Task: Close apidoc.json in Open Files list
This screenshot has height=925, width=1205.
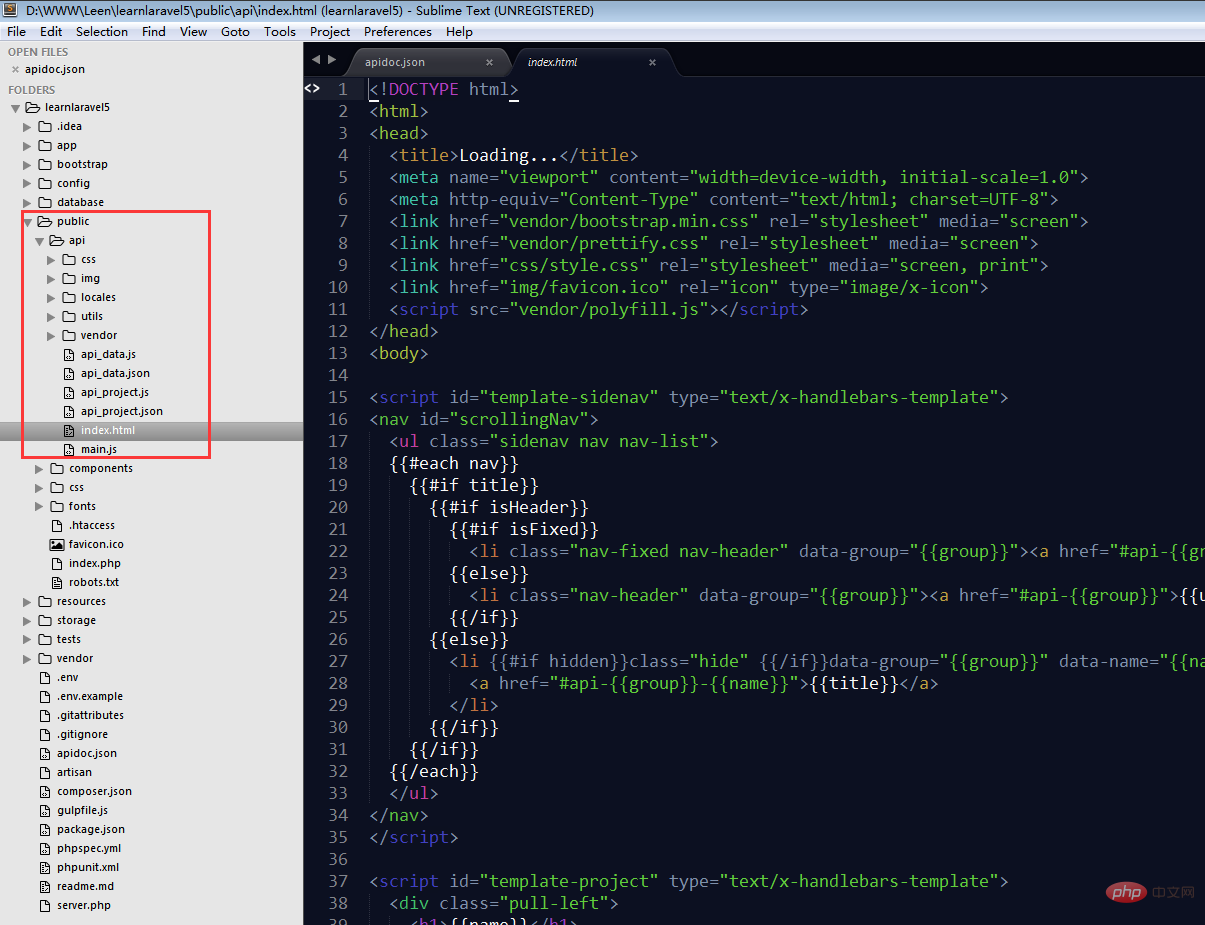Action: point(15,69)
